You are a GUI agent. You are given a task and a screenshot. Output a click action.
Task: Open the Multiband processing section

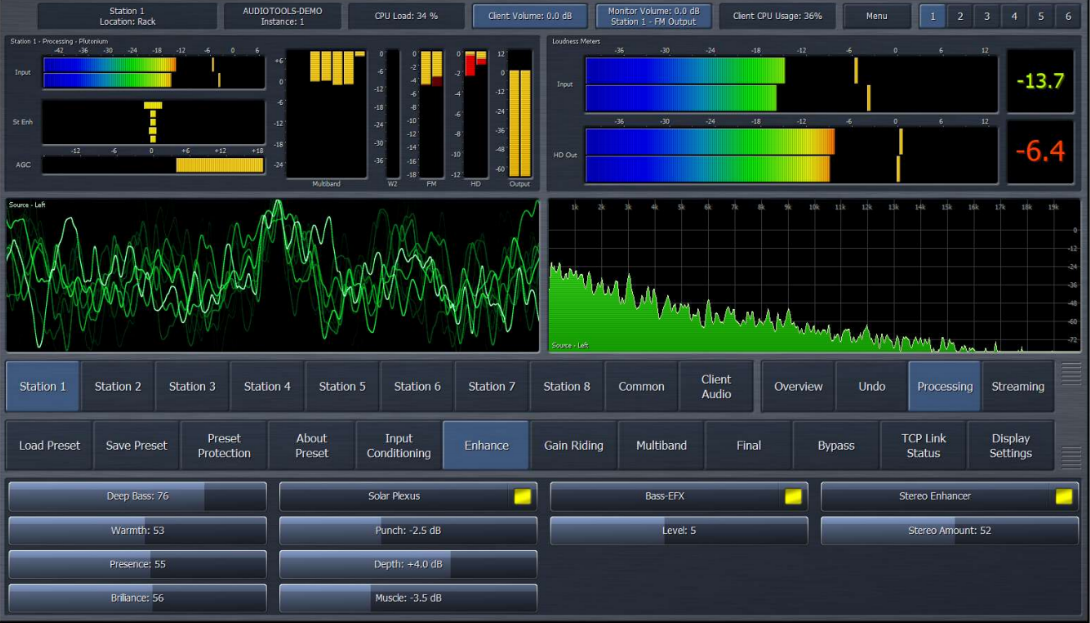[x=661, y=445]
